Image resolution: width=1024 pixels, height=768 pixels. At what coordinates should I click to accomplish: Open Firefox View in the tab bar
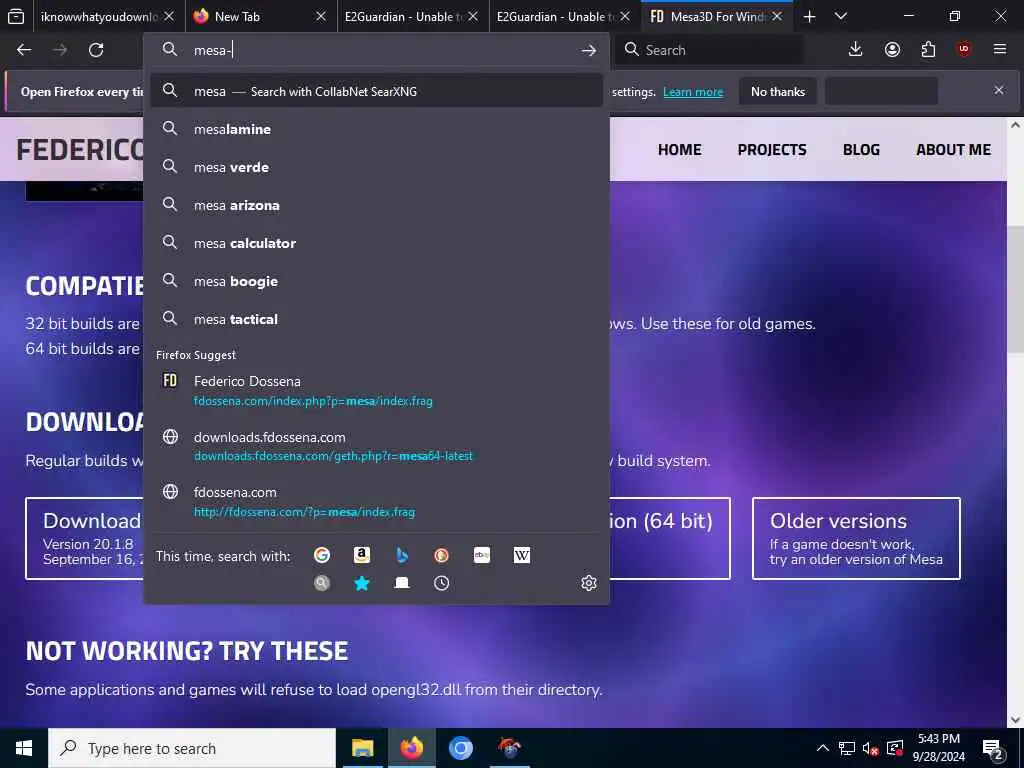[x=16, y=16]
